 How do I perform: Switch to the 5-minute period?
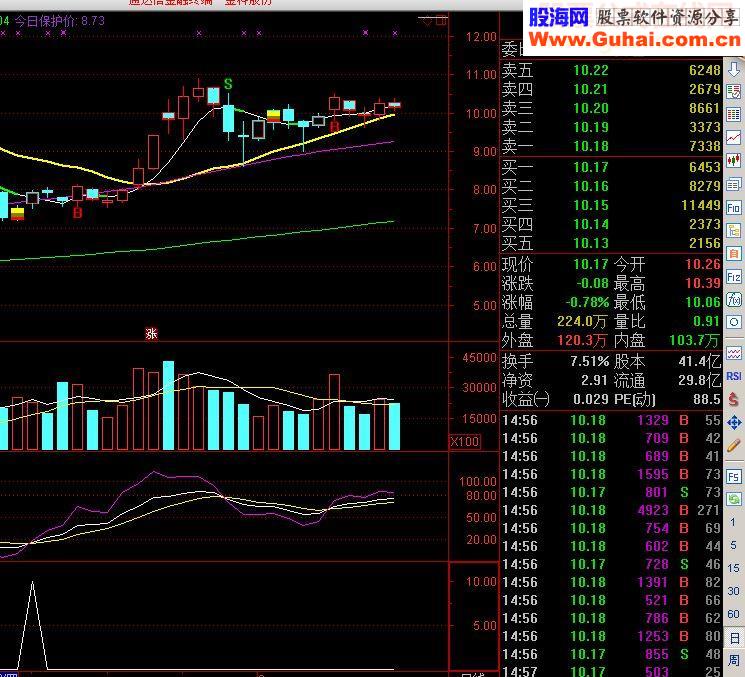(733, 545)
